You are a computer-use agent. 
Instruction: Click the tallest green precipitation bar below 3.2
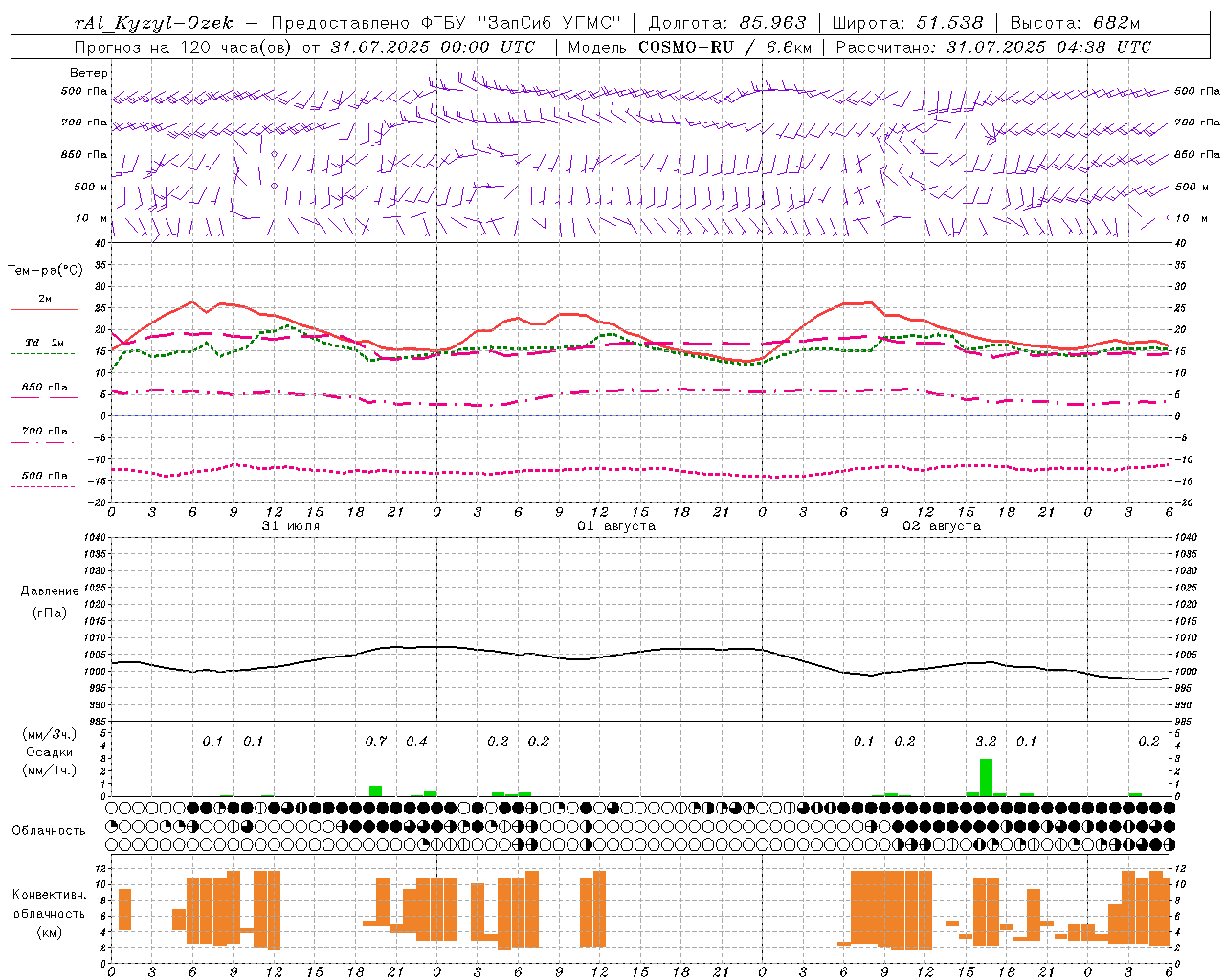986,777
